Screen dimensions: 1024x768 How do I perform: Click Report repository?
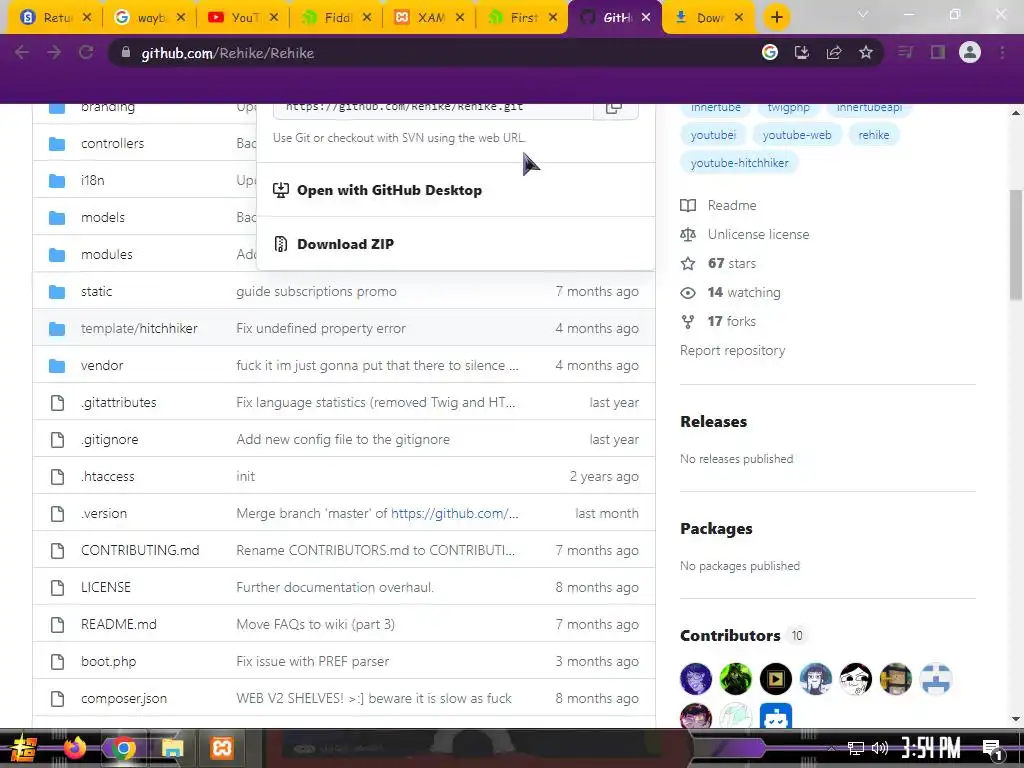732,351
